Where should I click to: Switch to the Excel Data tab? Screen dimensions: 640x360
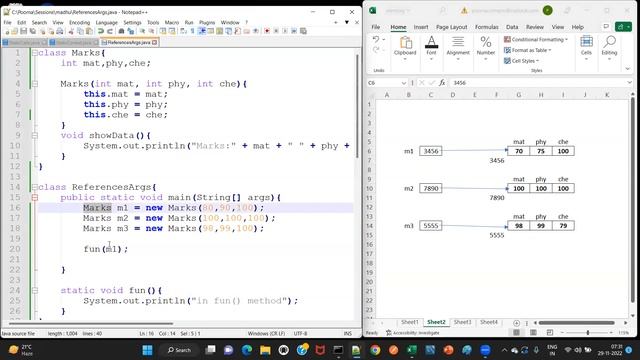point(512,27)
